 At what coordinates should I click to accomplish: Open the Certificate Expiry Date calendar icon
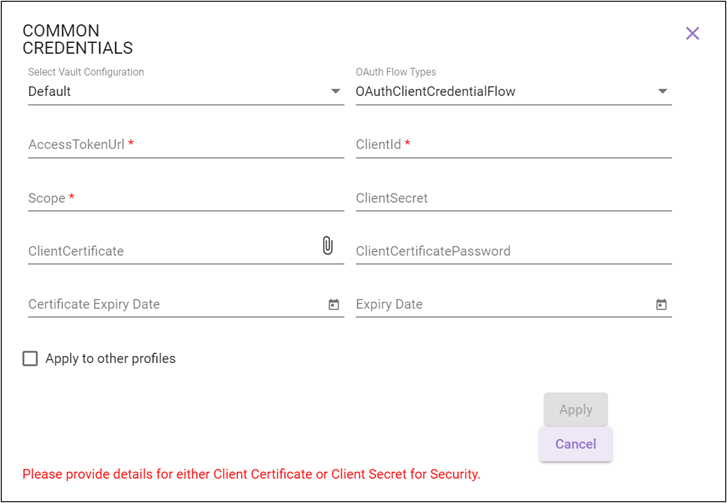click(x=334, y=305)
